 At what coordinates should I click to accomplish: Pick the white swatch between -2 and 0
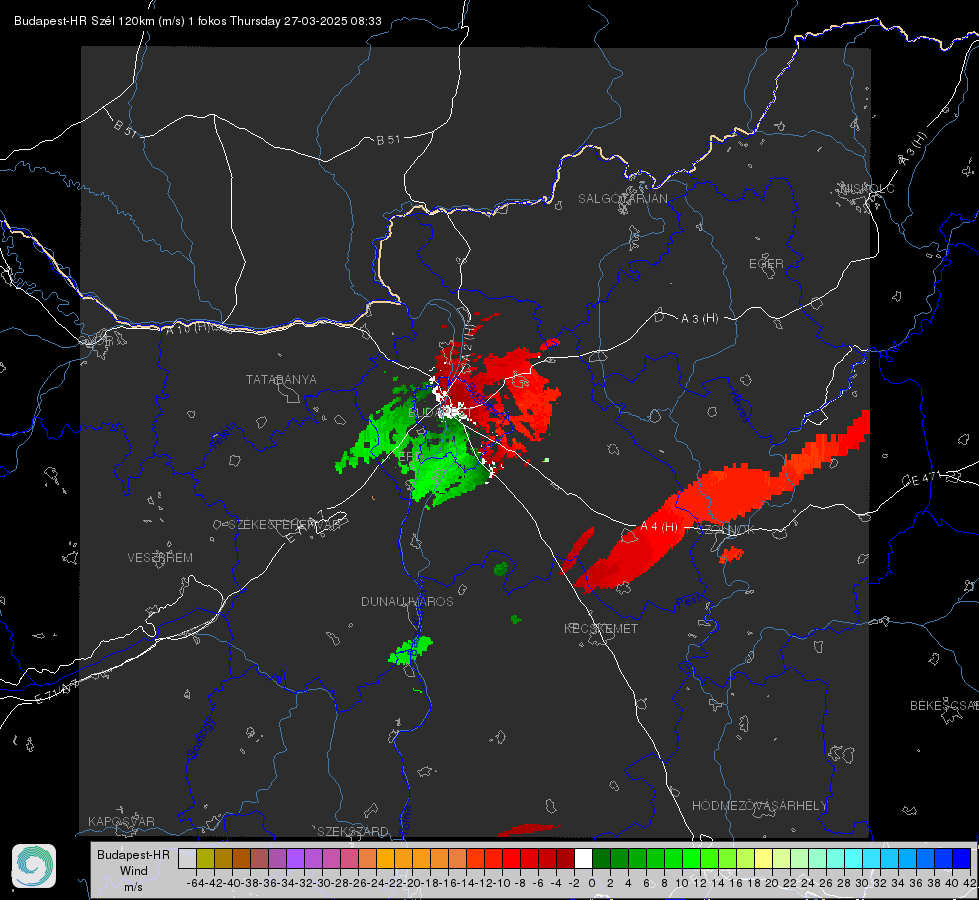tap(583, 858)
